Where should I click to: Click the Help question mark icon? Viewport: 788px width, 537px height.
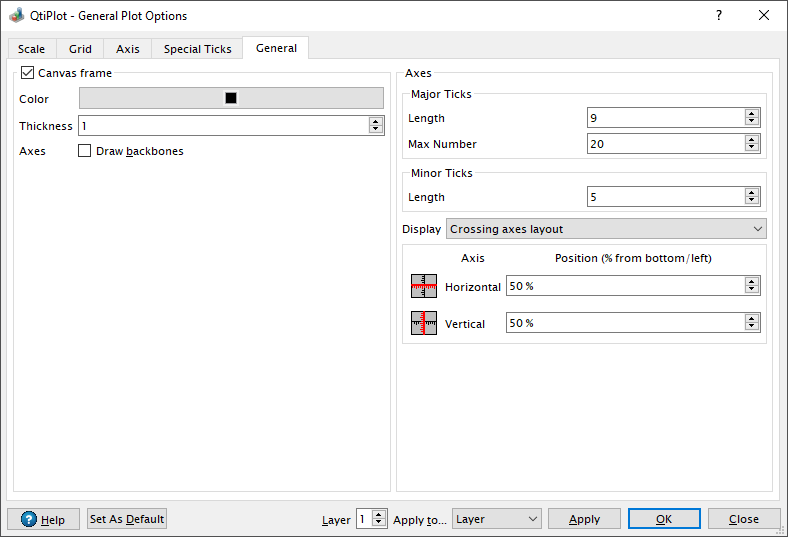coord(29,518)
